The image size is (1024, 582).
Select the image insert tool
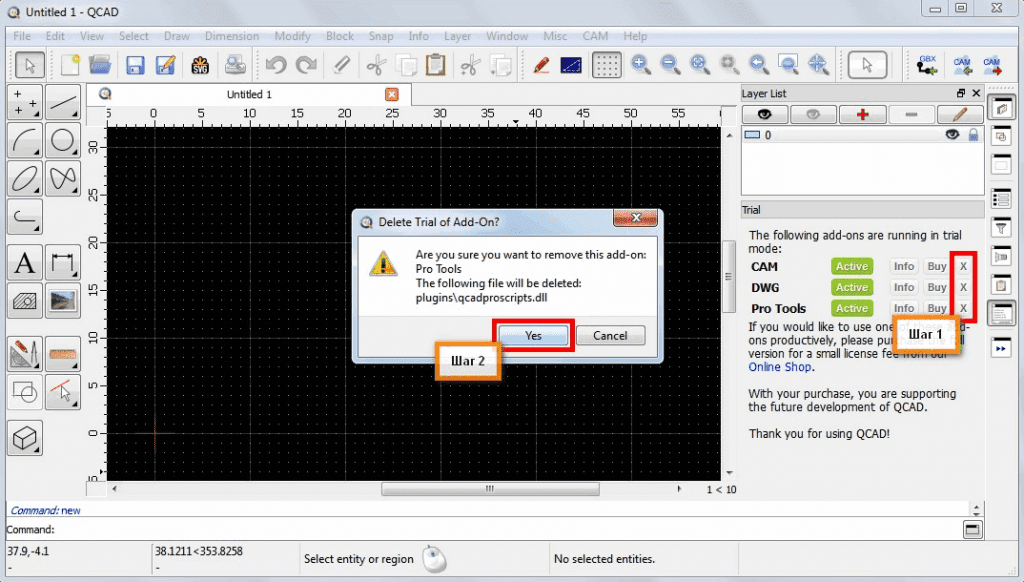[x=63, y=301]
